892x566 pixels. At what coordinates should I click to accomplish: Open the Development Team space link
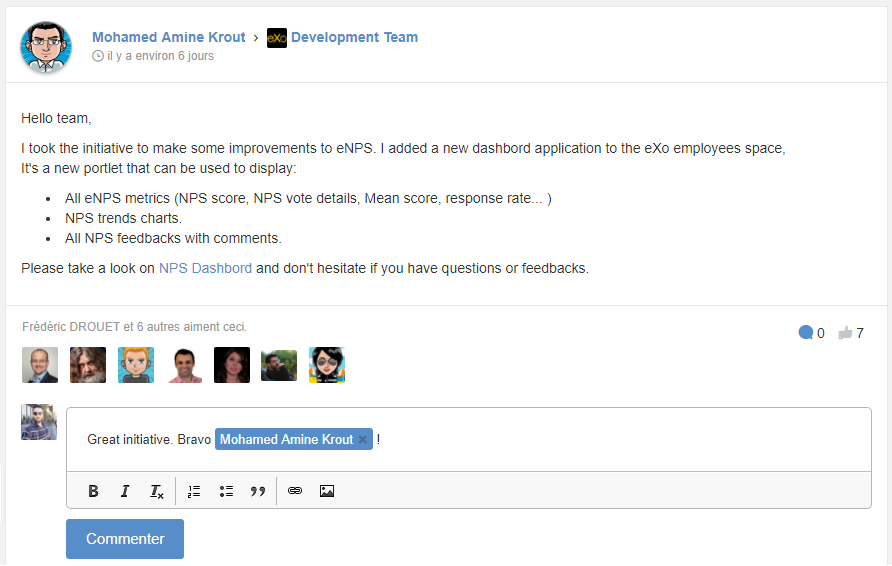pyautogui.click(x=354, y=38)
